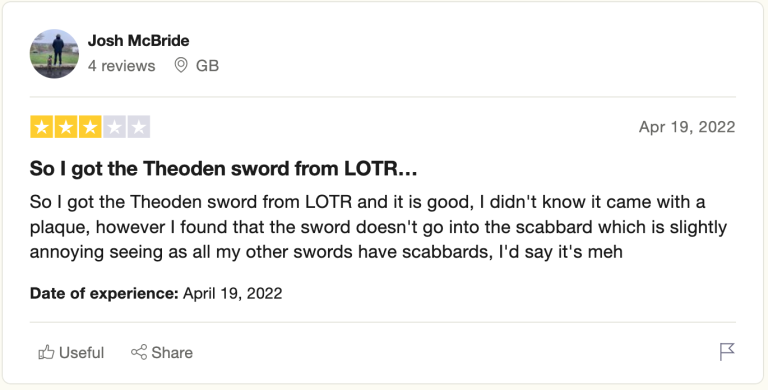Click the April 19, 2022 experience date
768x390 pixels.
pyautogui.click(x=233, y=293)
